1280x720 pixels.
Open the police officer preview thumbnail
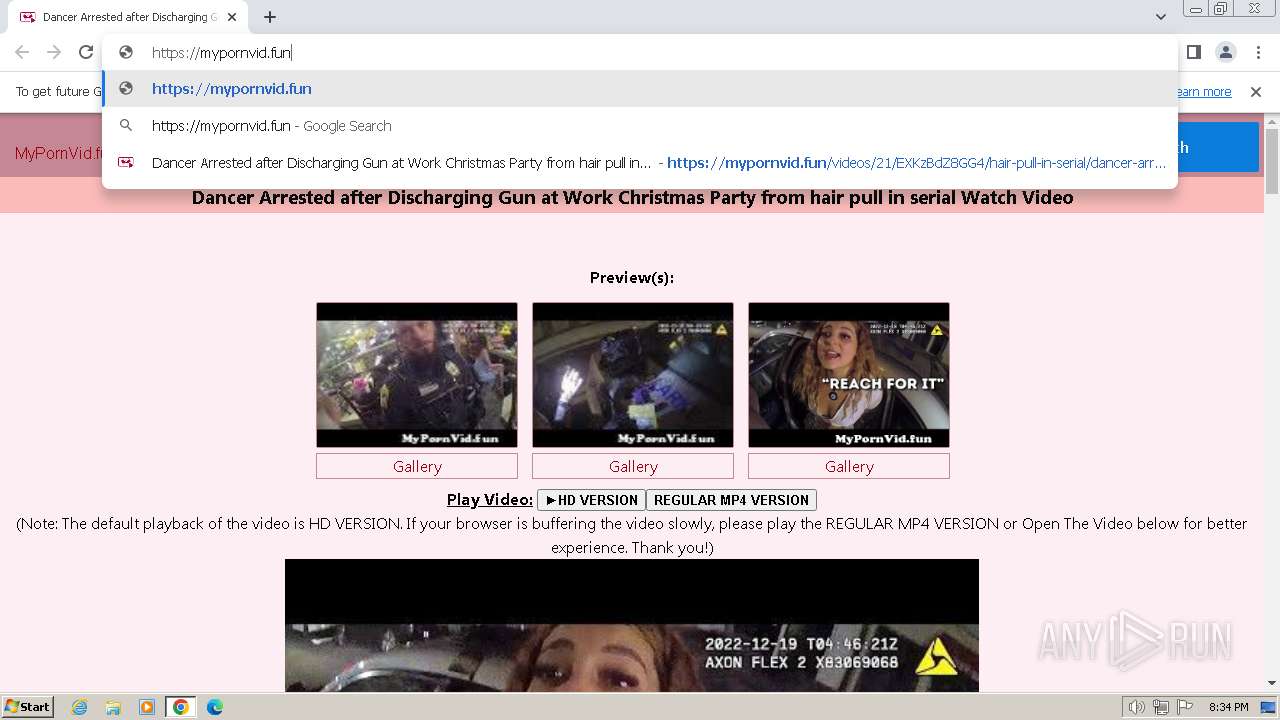coord(417,375)
